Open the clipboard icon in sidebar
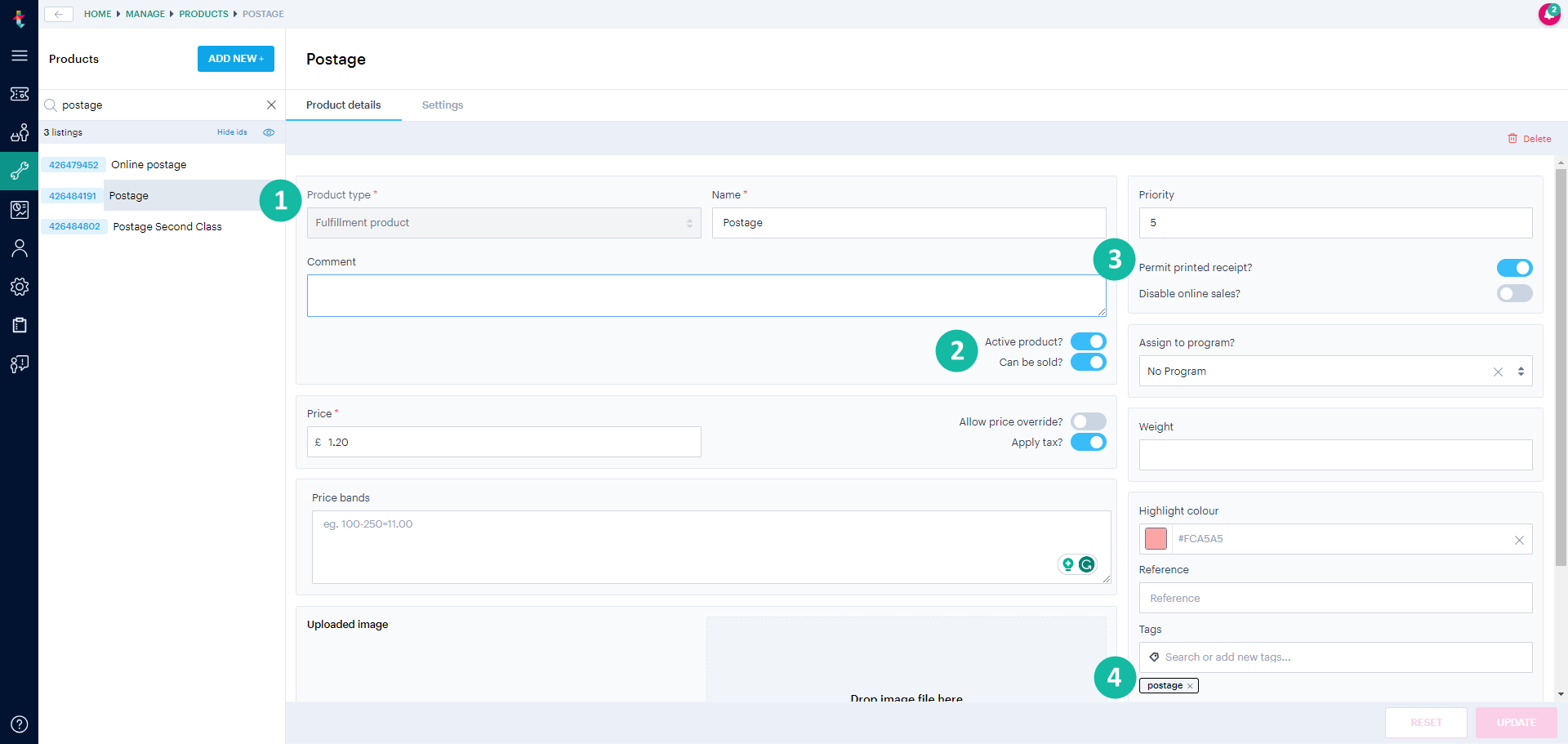Image resolution: width=1568 pixels, height=744 pixels. coord(20,325)
